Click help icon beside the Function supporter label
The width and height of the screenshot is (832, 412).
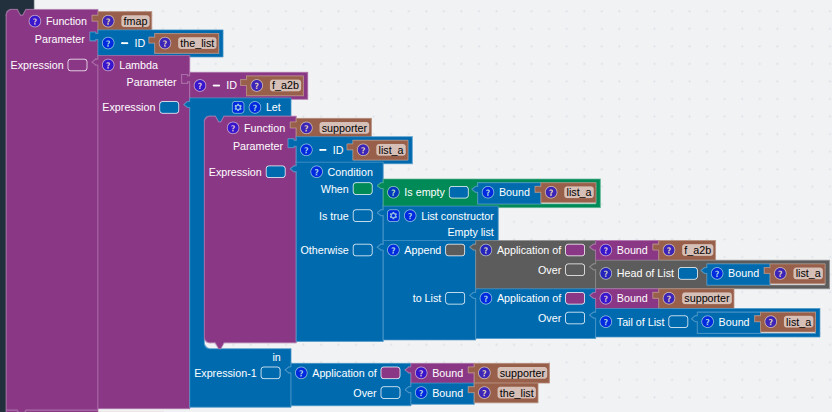(x=233, y=128)
